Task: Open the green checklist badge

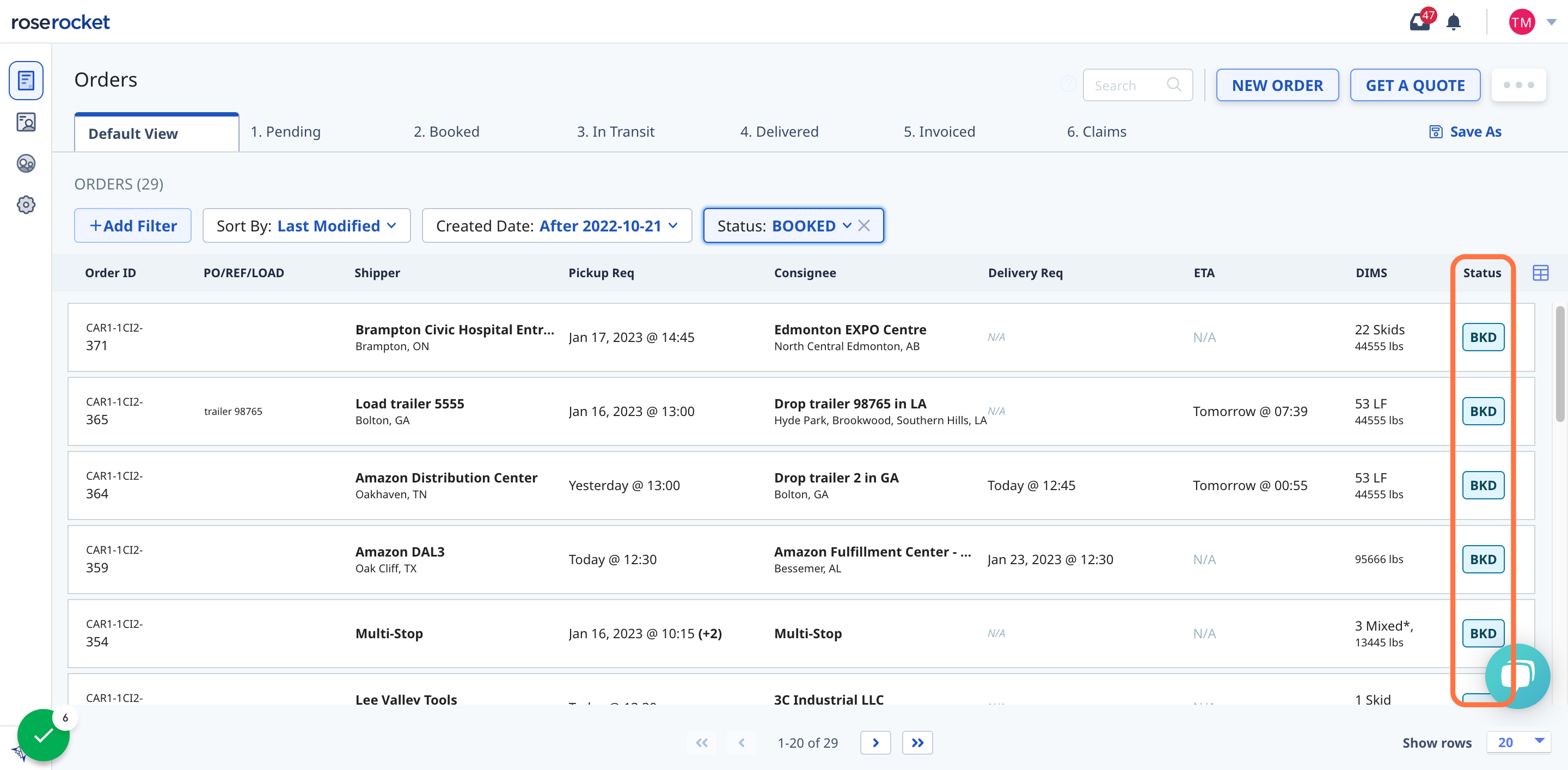Action: 43,735
